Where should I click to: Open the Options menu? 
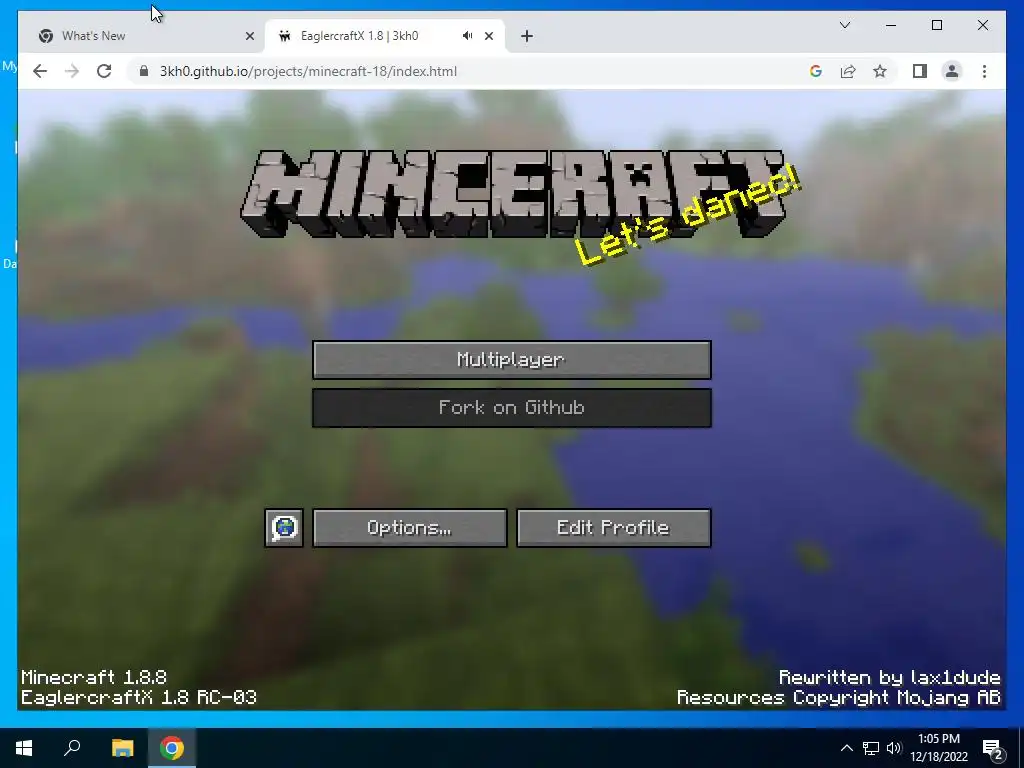point(409,528)
